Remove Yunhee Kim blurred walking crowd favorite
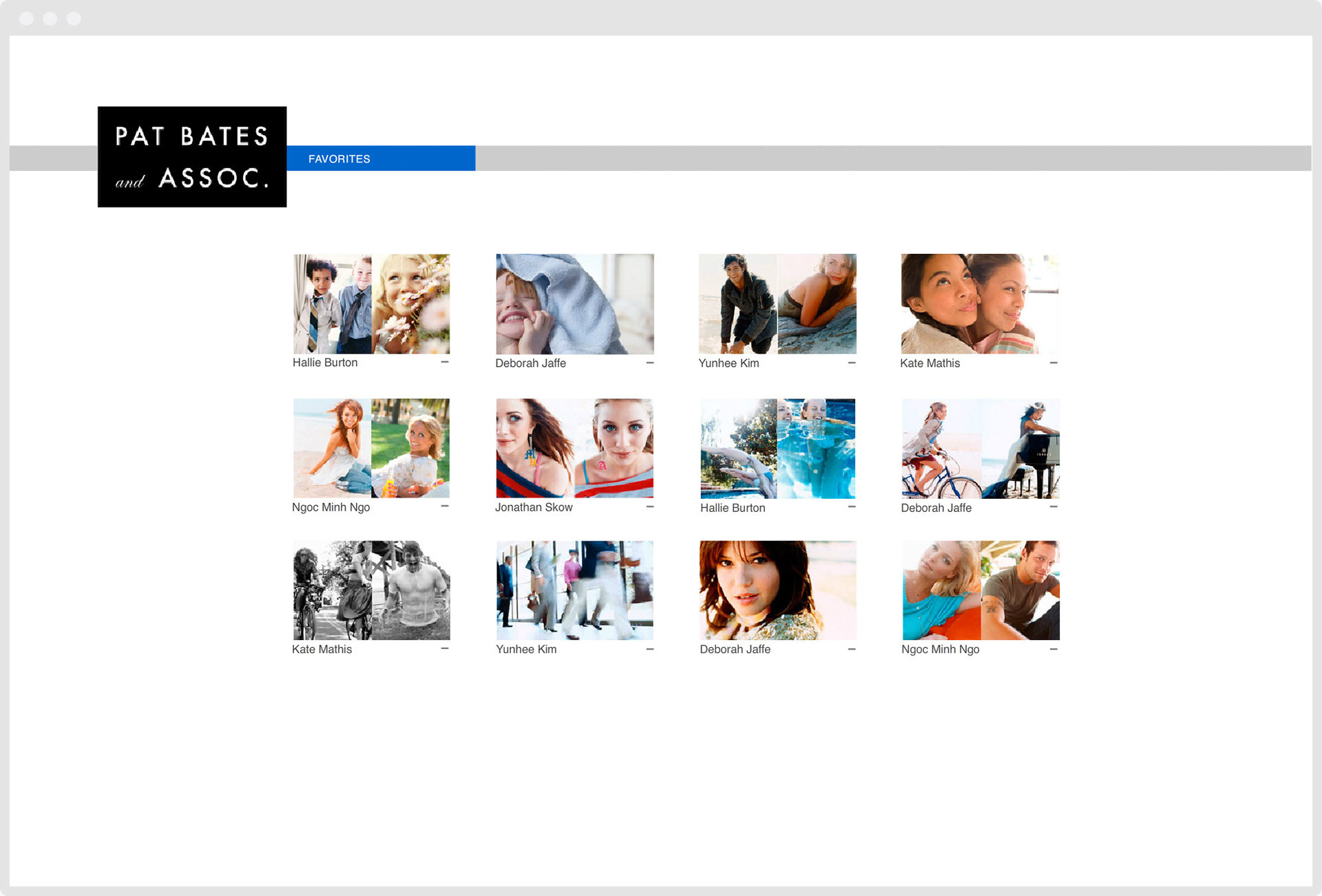1322x896 pixels. coord(649,649)
